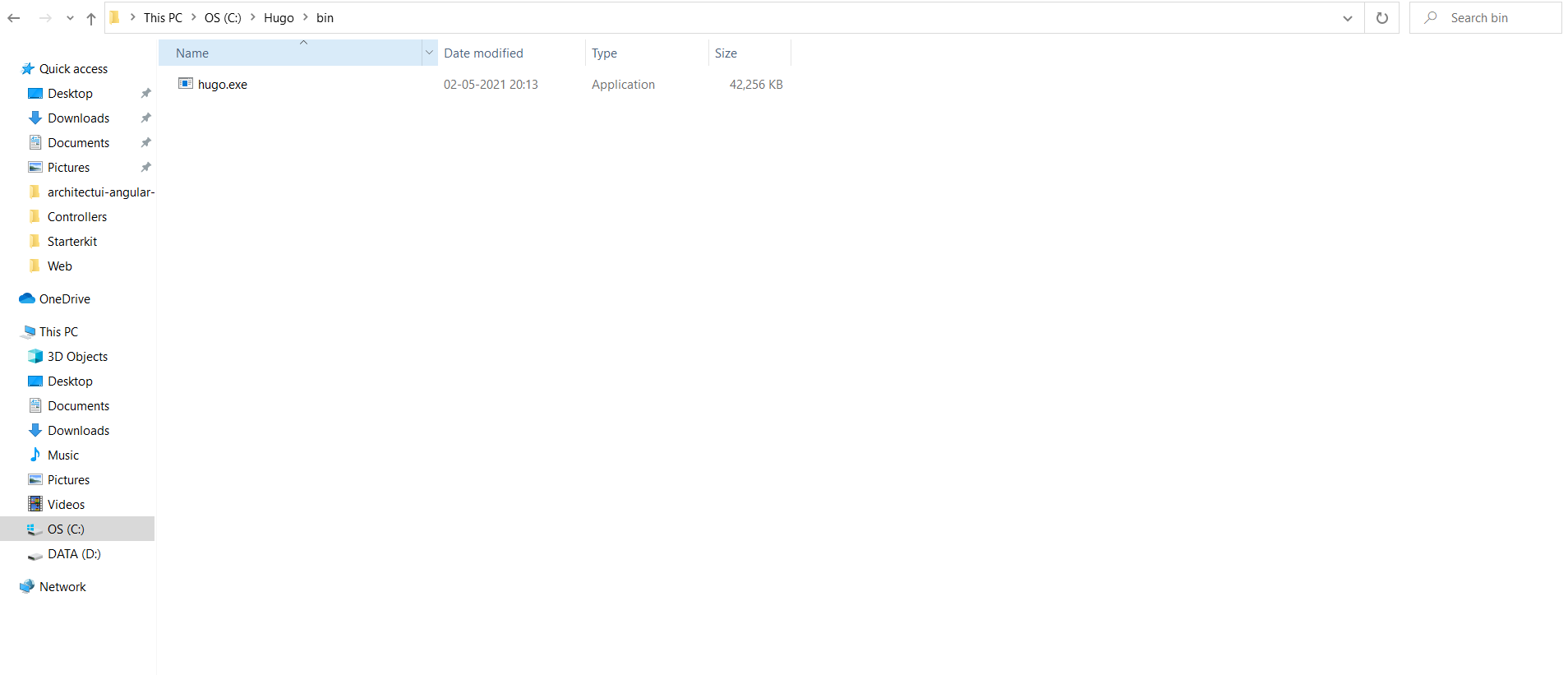Click the forward navigation arrow
This screenshot has height=675, width=1568.
45,18
